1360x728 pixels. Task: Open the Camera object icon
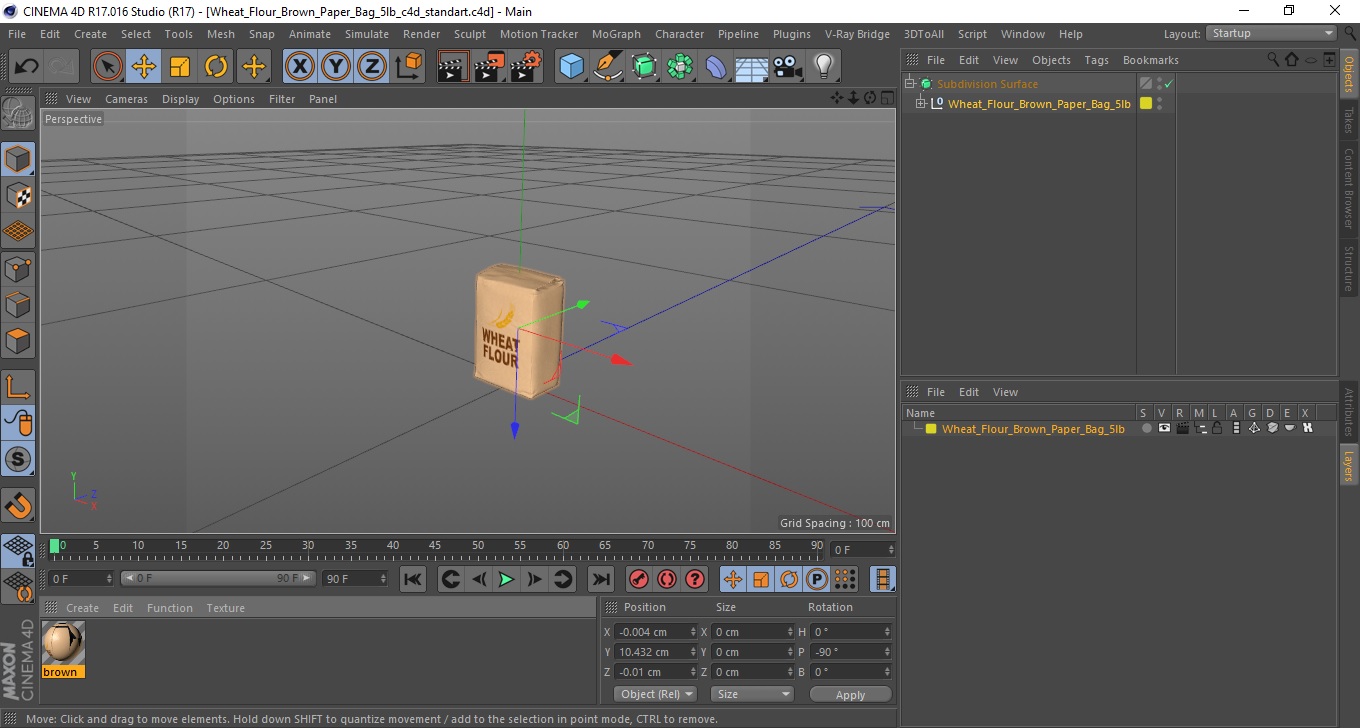click(787, 67)
